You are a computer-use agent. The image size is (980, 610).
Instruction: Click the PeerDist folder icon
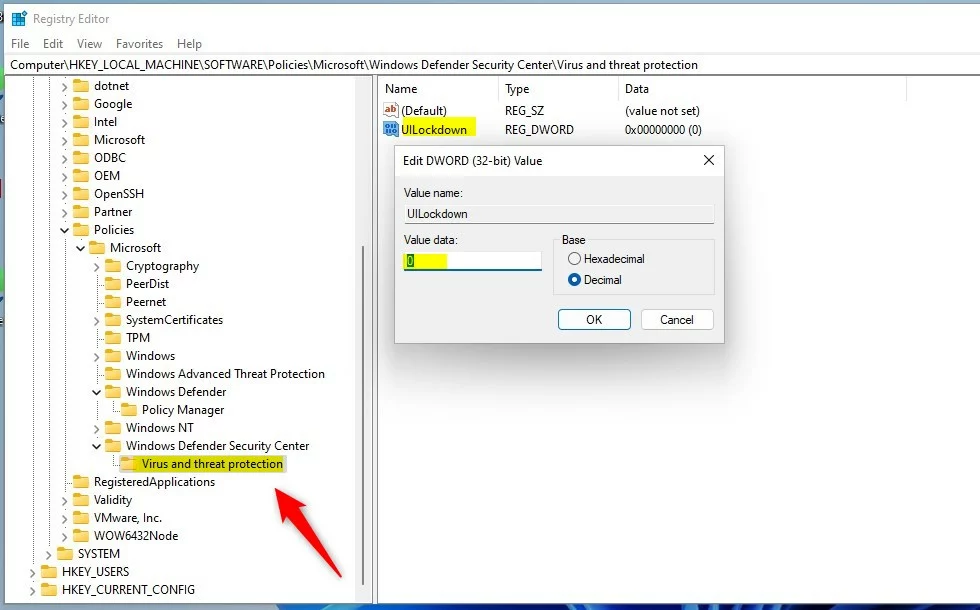pyautogui.click(x=113, y=284)
